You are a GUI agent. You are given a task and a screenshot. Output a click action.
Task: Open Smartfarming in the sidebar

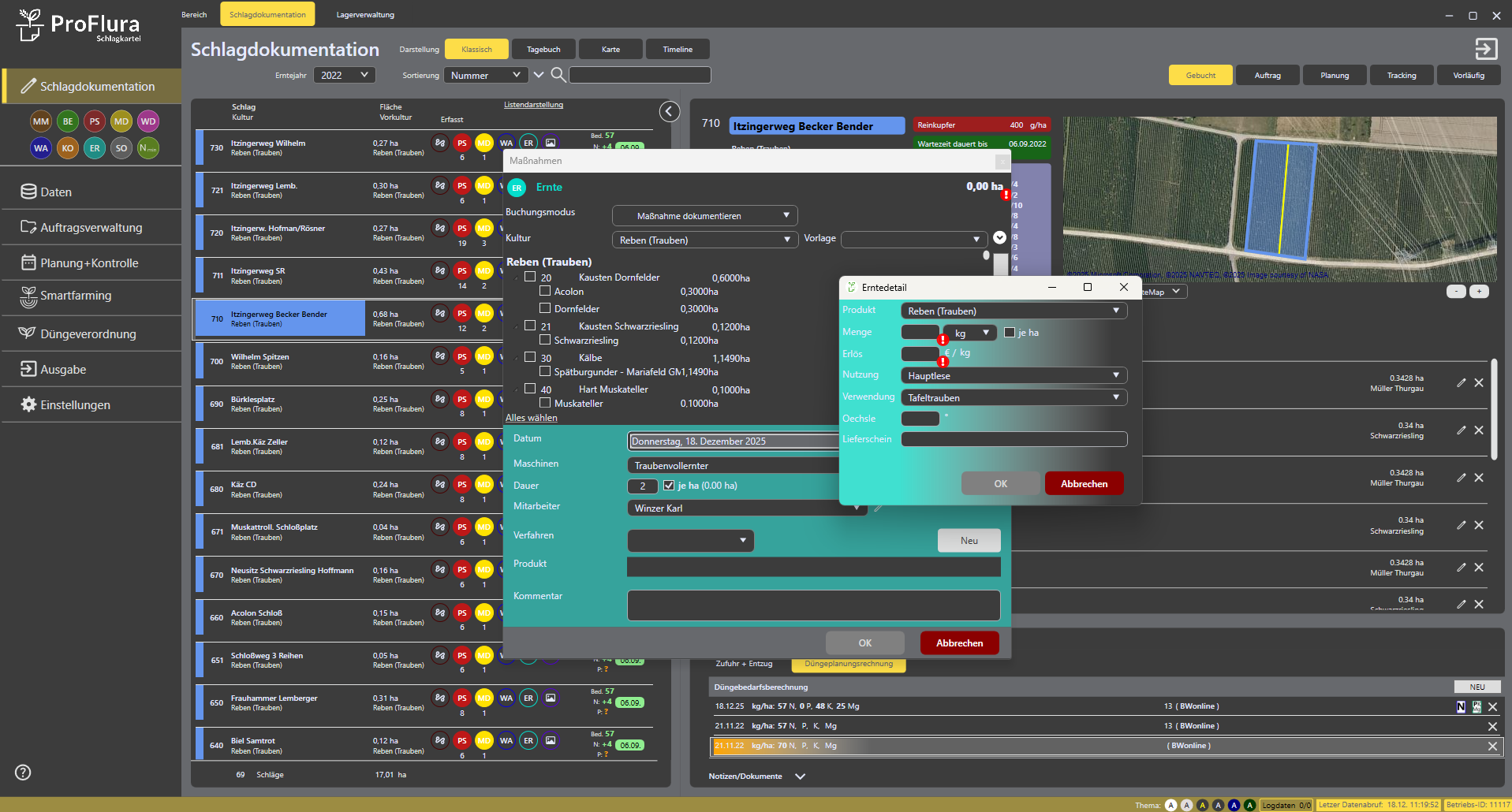coord(76,296)
